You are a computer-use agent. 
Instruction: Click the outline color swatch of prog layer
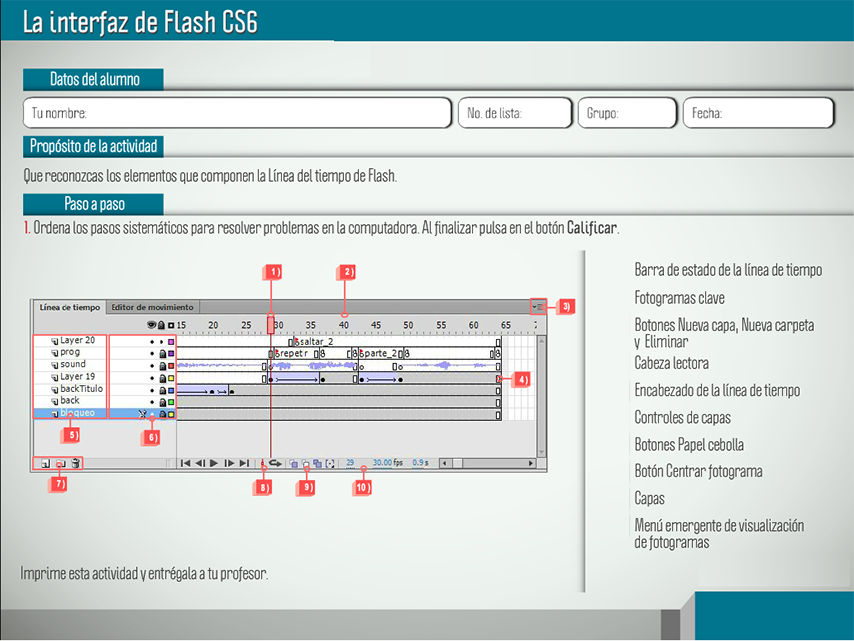click(x=171, y=353)
